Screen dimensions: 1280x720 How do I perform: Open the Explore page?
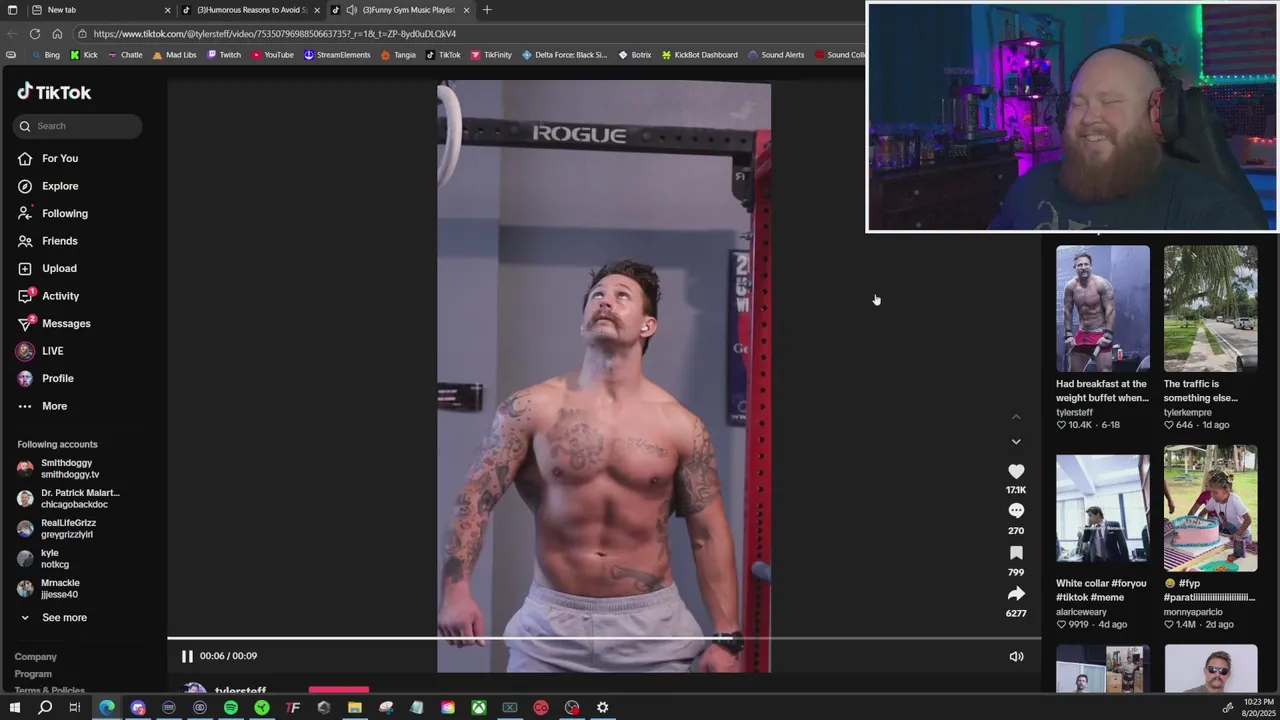click(48, 186)
